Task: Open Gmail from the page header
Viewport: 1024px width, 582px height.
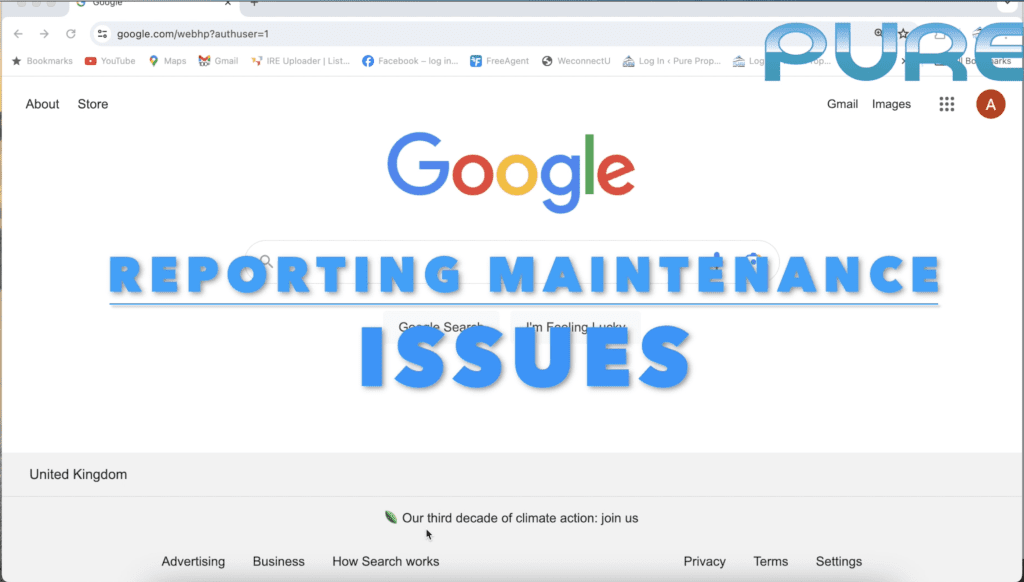Action: 842,104
